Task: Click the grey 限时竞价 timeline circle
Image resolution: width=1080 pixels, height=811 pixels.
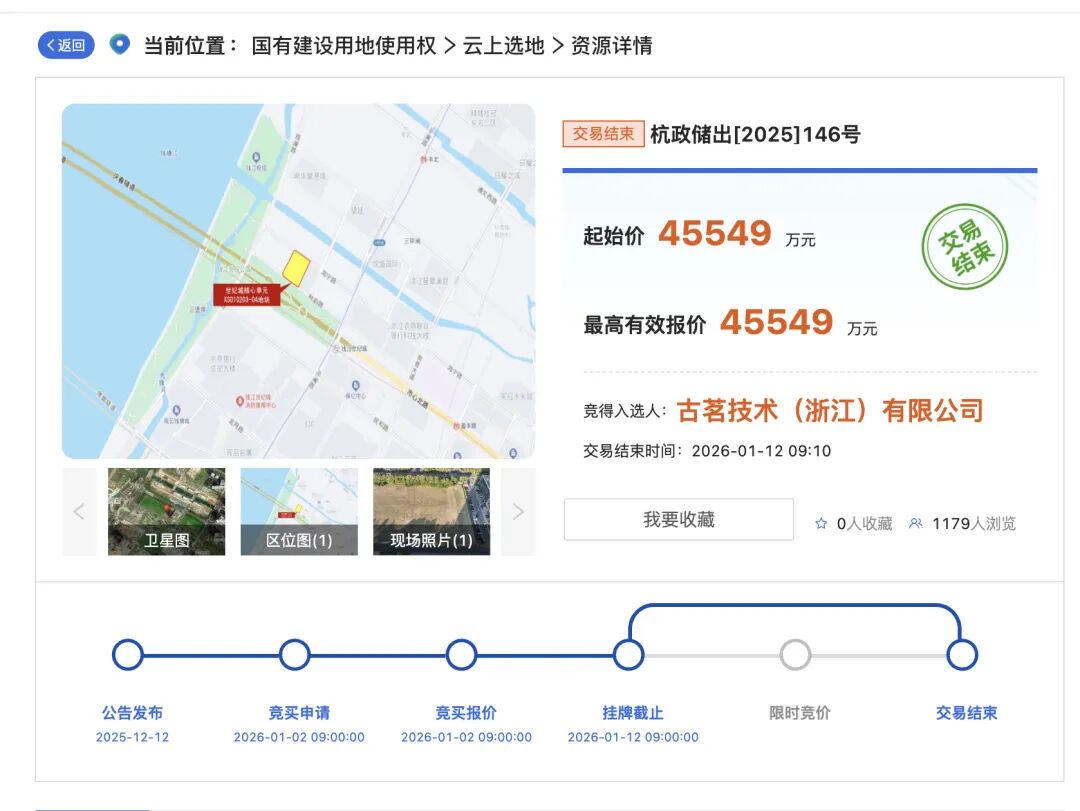Action: (796, 655)
